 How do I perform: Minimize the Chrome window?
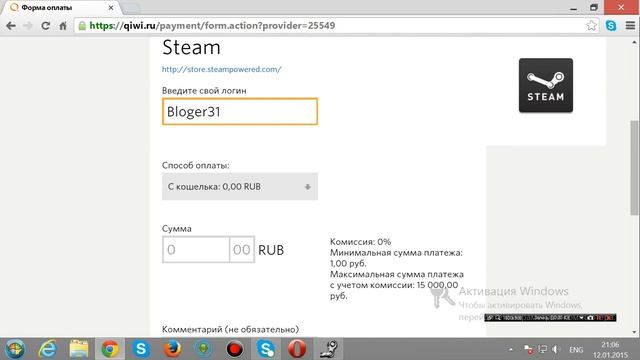[573, 8]
